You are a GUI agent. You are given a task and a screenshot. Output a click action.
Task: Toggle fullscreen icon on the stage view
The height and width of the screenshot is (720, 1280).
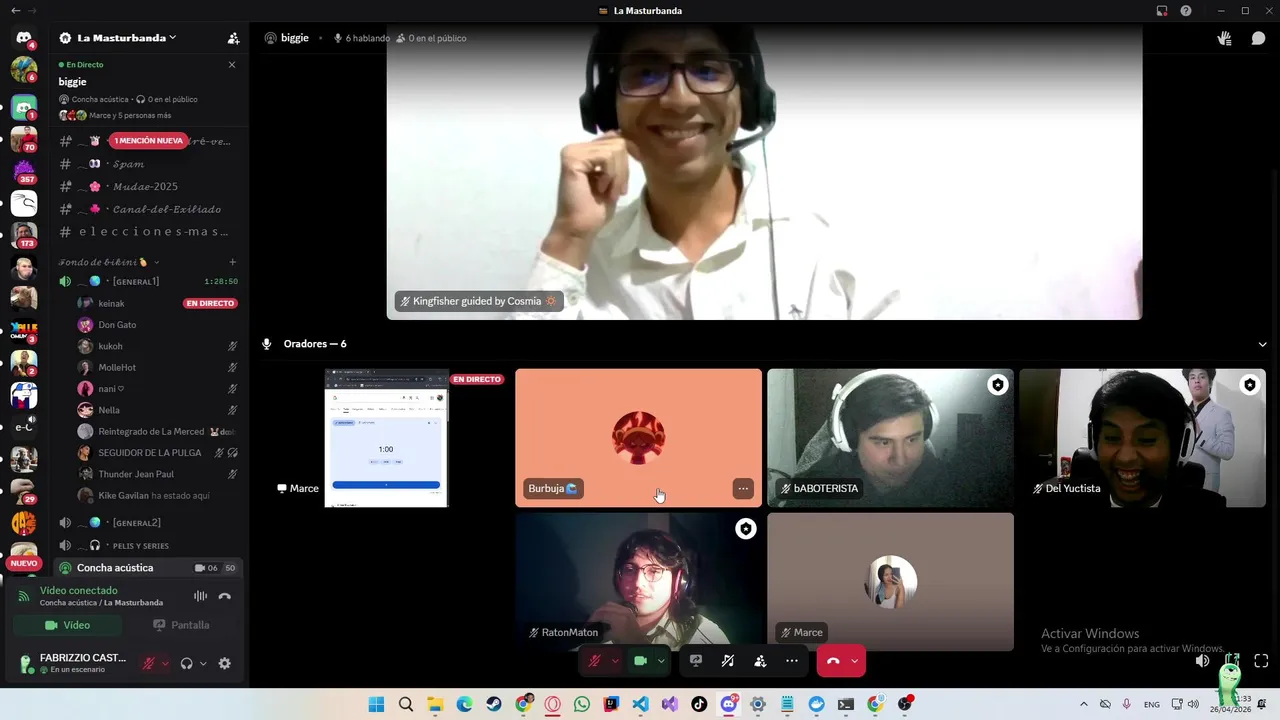pyautogui.click(x=1261, y=661)
